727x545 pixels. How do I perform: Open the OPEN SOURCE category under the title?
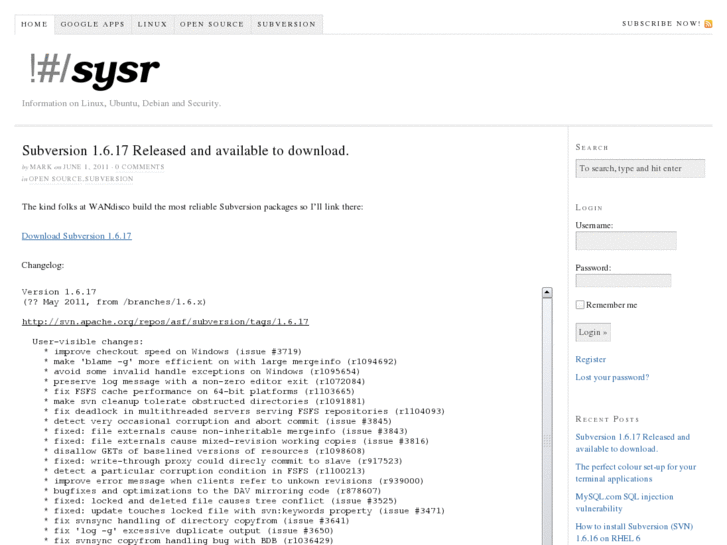[x=56, y=179]
